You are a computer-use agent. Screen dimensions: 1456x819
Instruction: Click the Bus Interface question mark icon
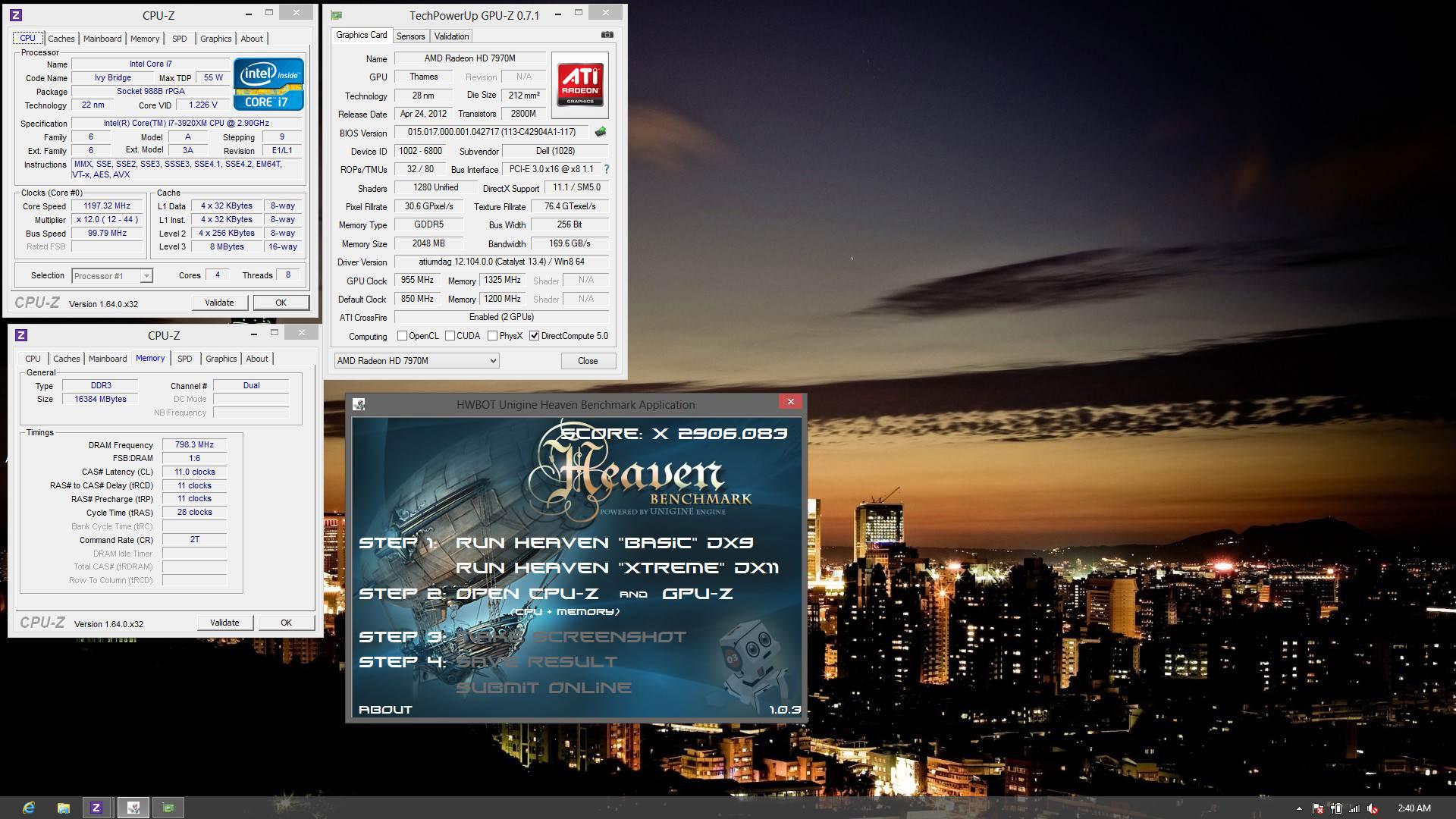[606, 169]
